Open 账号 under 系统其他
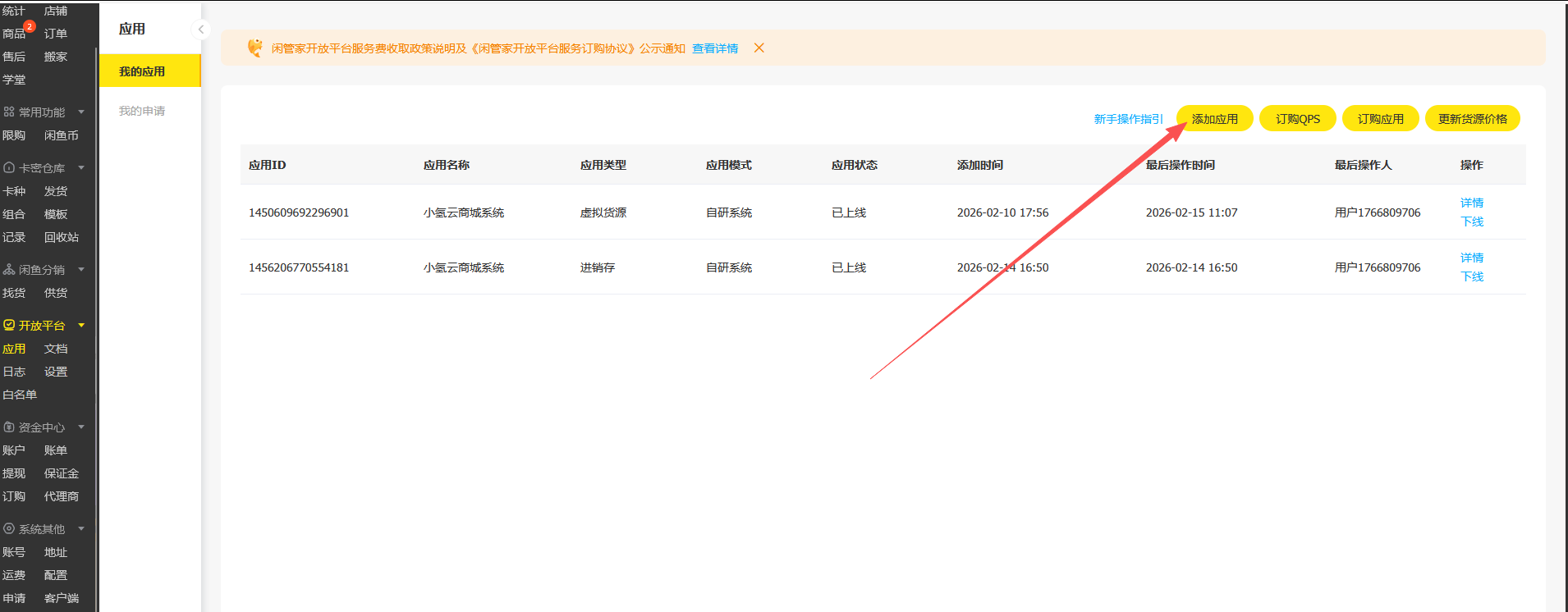This screenshot has width=1568, height=612. 14,552
